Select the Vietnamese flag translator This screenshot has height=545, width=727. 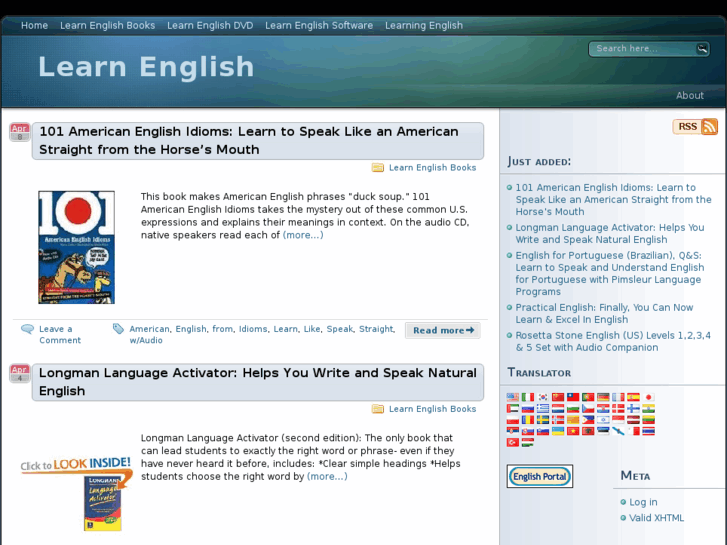(x=573, y=431)
